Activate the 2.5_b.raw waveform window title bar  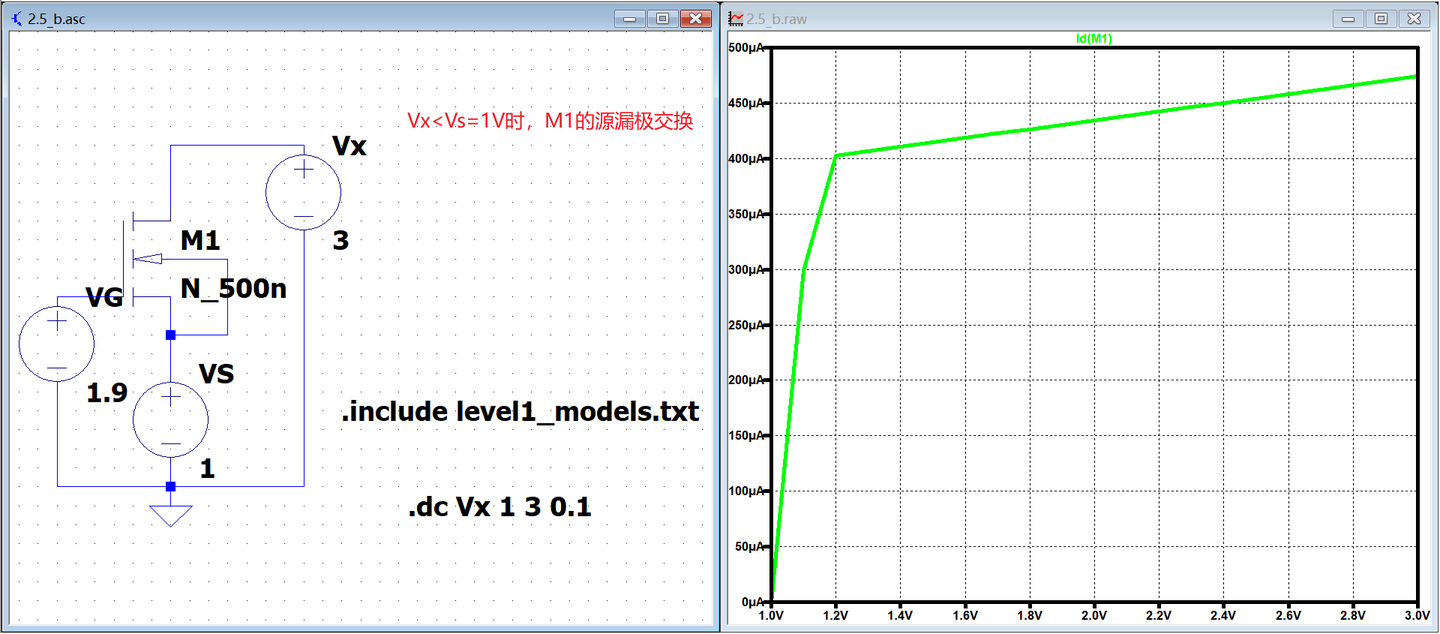pos(1000,17)
